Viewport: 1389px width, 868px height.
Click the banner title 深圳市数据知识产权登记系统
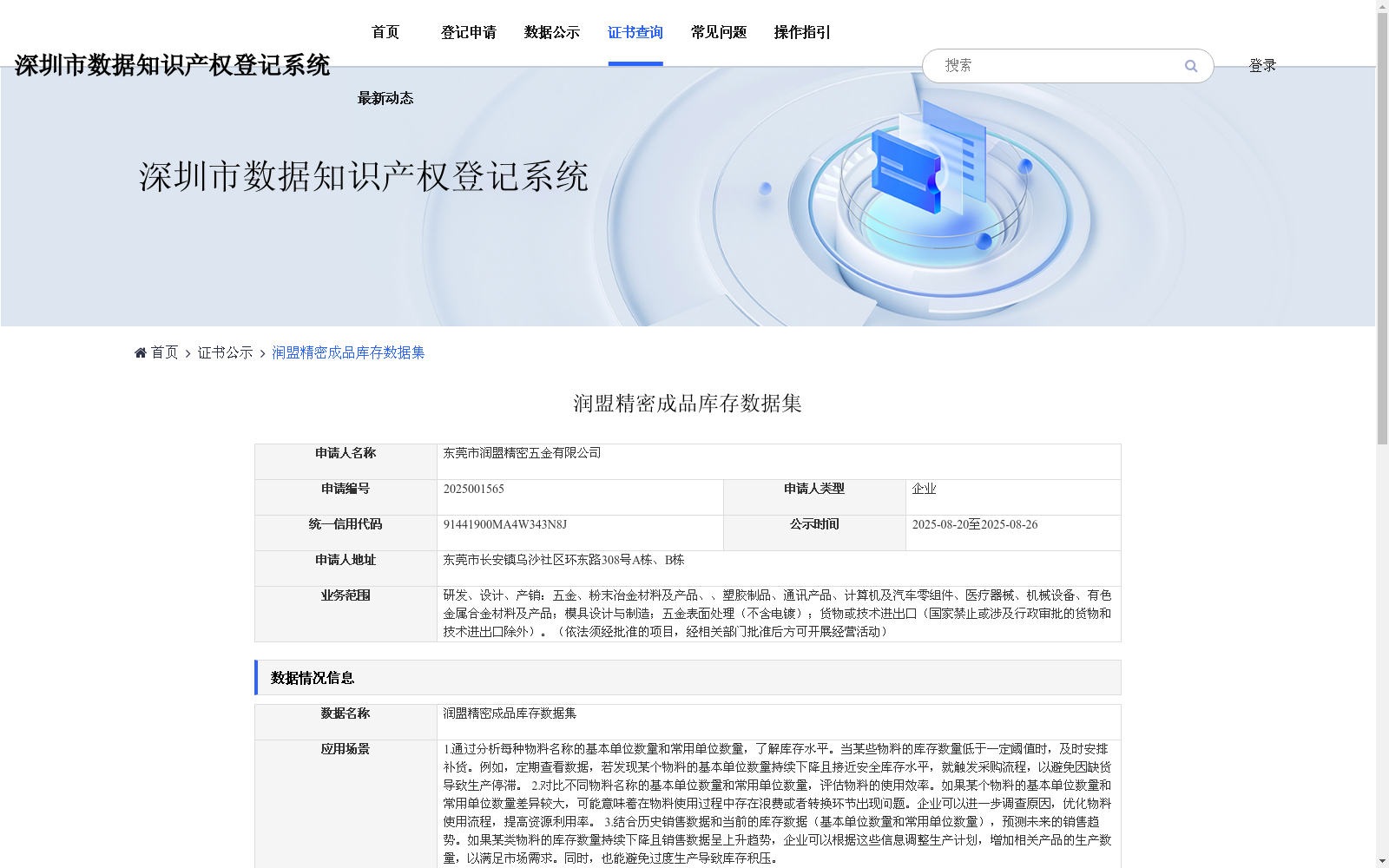click(364, 176)
